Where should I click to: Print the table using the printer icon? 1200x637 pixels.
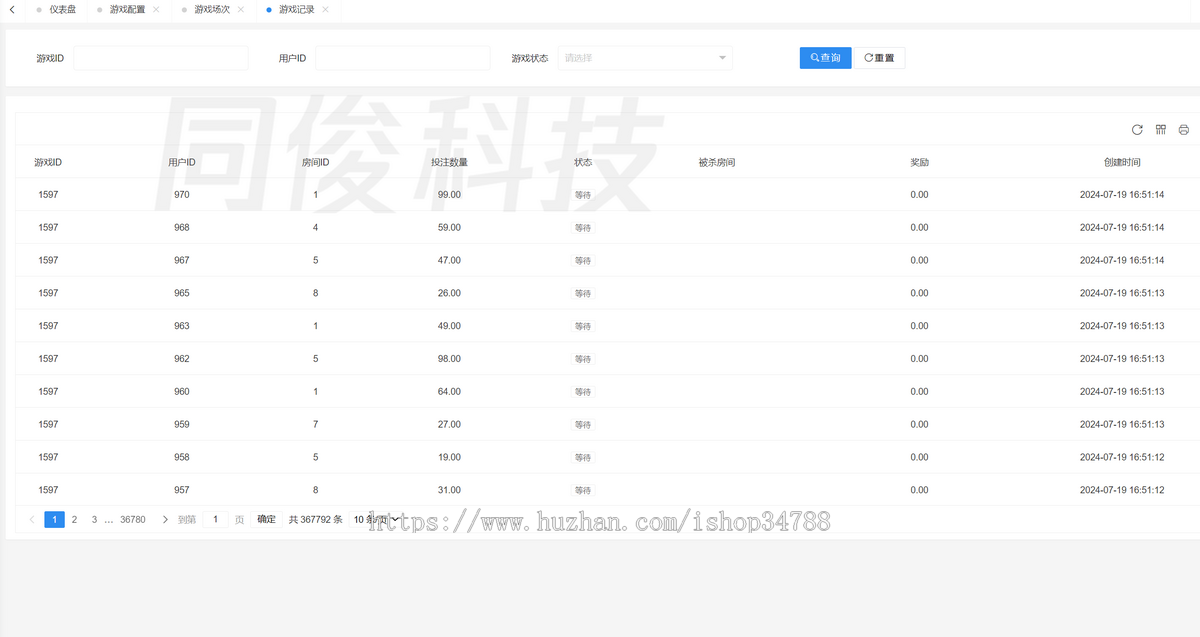pos(1184,130)
